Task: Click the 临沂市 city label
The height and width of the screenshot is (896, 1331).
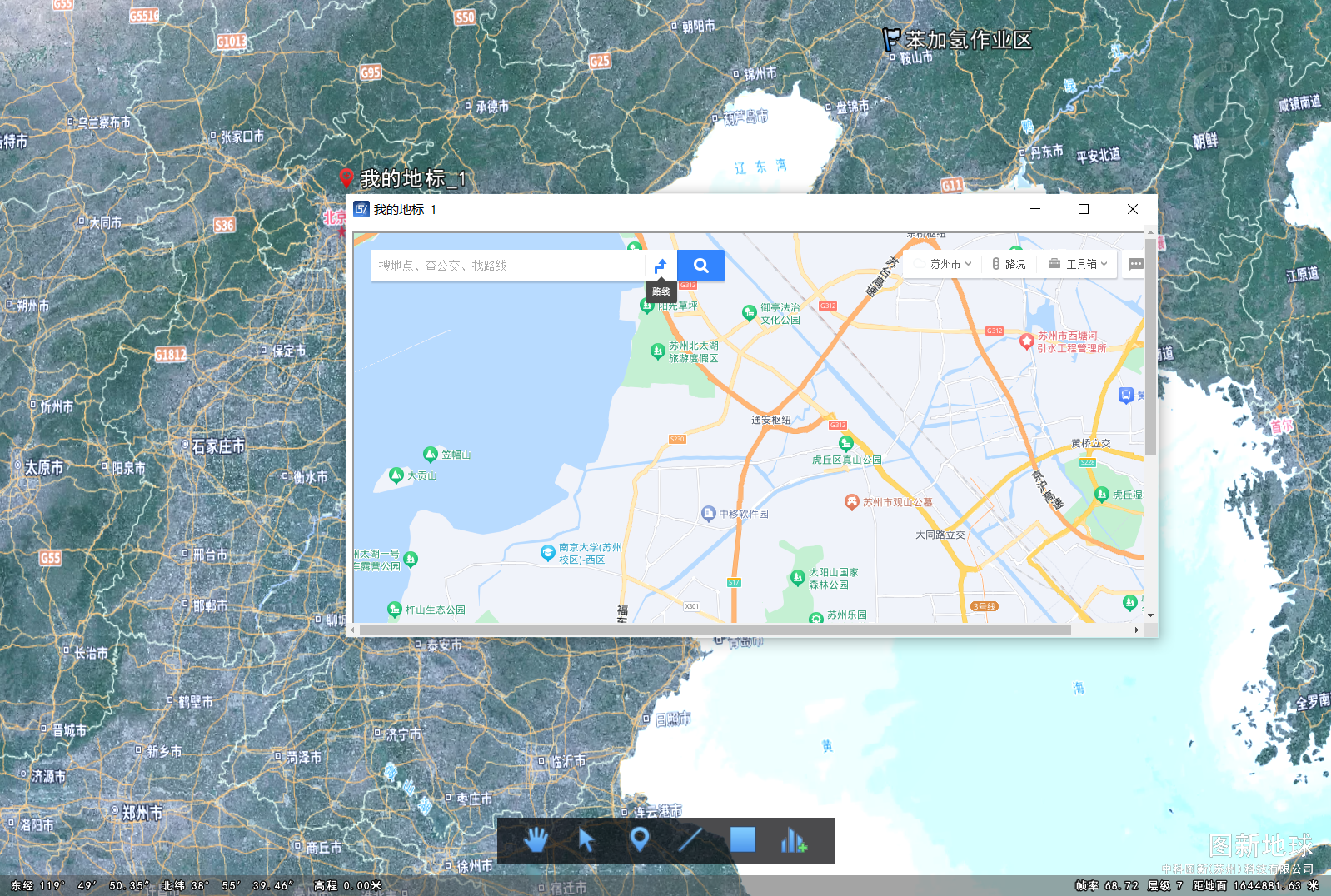Action: click(x=568, y=761)
